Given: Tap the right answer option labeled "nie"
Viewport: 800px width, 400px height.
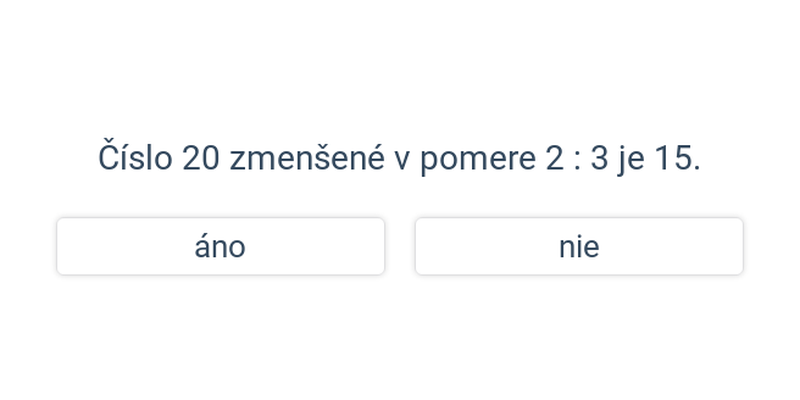Looking at the screenshot, I should coord(579,246).
